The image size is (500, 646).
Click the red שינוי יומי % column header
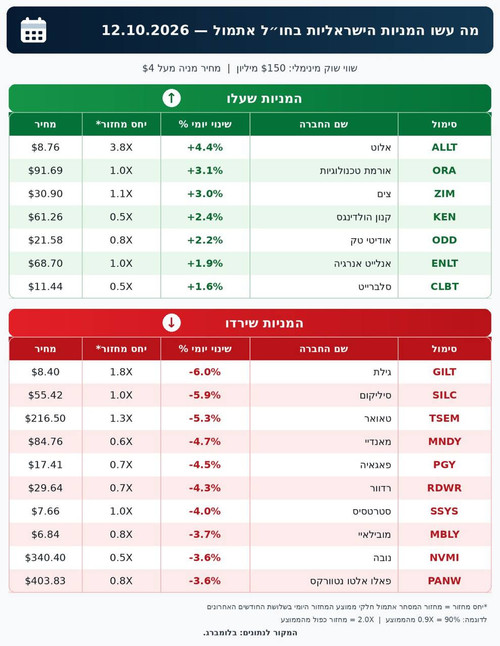coord(205,349)
